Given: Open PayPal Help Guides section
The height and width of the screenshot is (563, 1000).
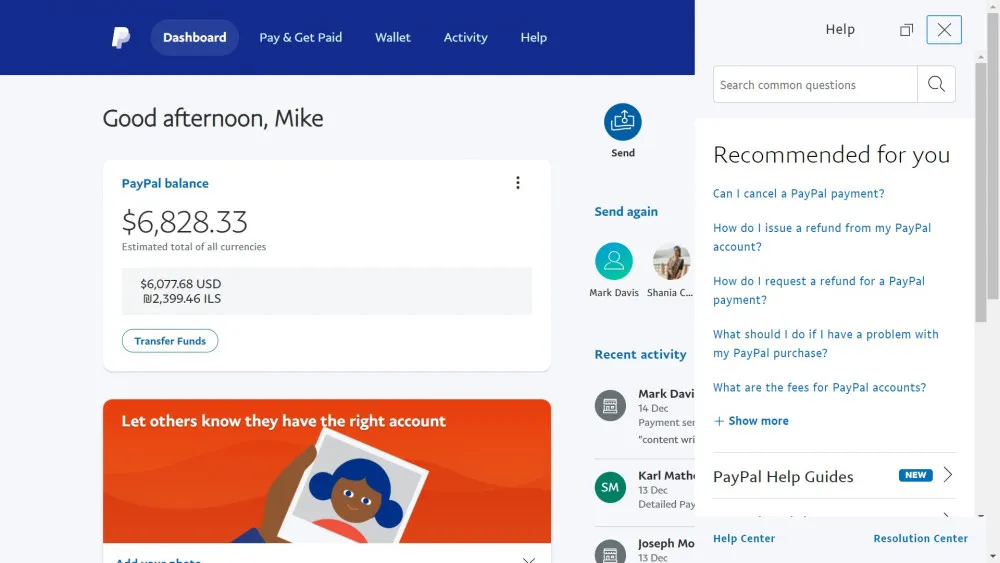Looking at the screenshot, I should tap(834, 476).
